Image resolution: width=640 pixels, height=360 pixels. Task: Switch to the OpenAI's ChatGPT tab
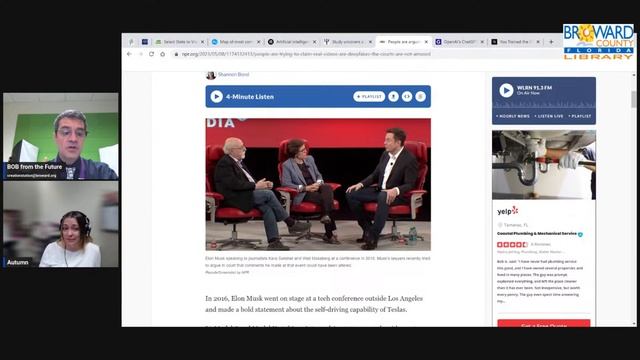[460, 42]
